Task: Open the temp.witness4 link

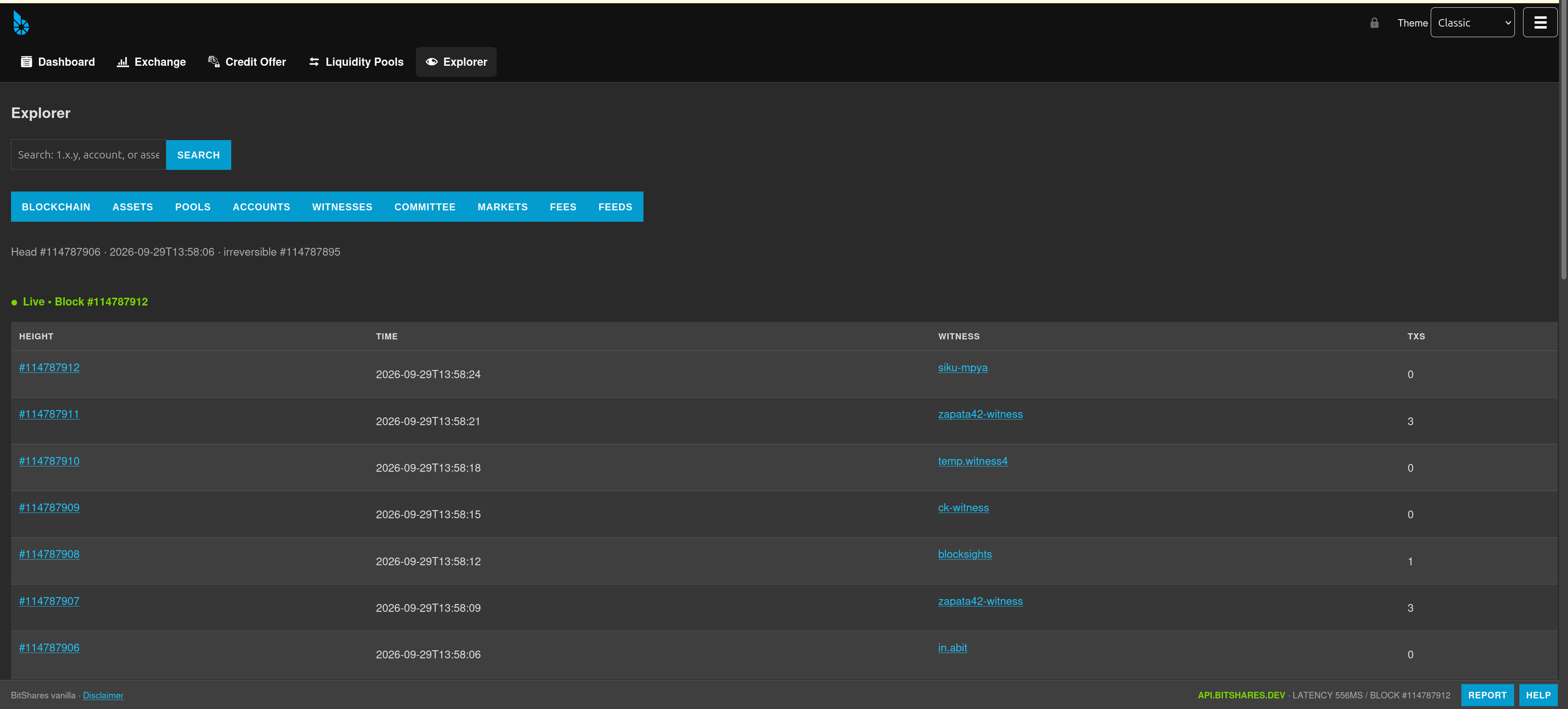Action: (973, 462)
